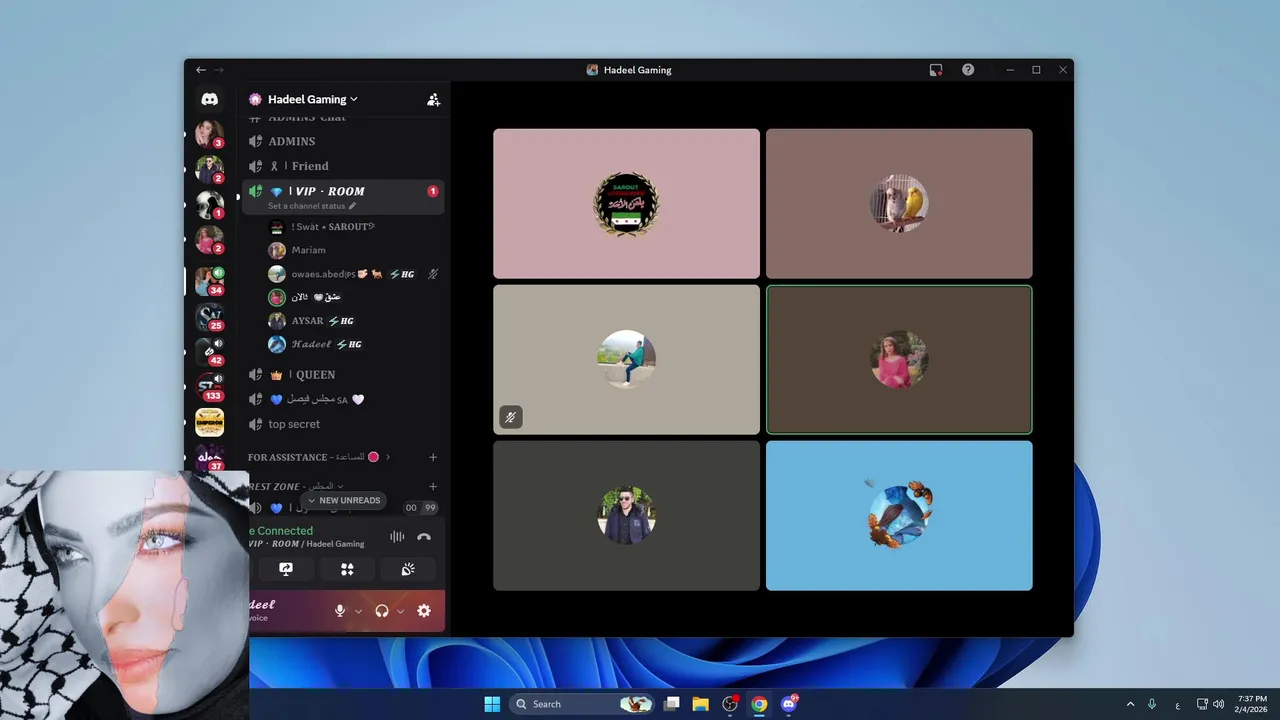Join the مجلس فيصل SA voice channel

343,399
